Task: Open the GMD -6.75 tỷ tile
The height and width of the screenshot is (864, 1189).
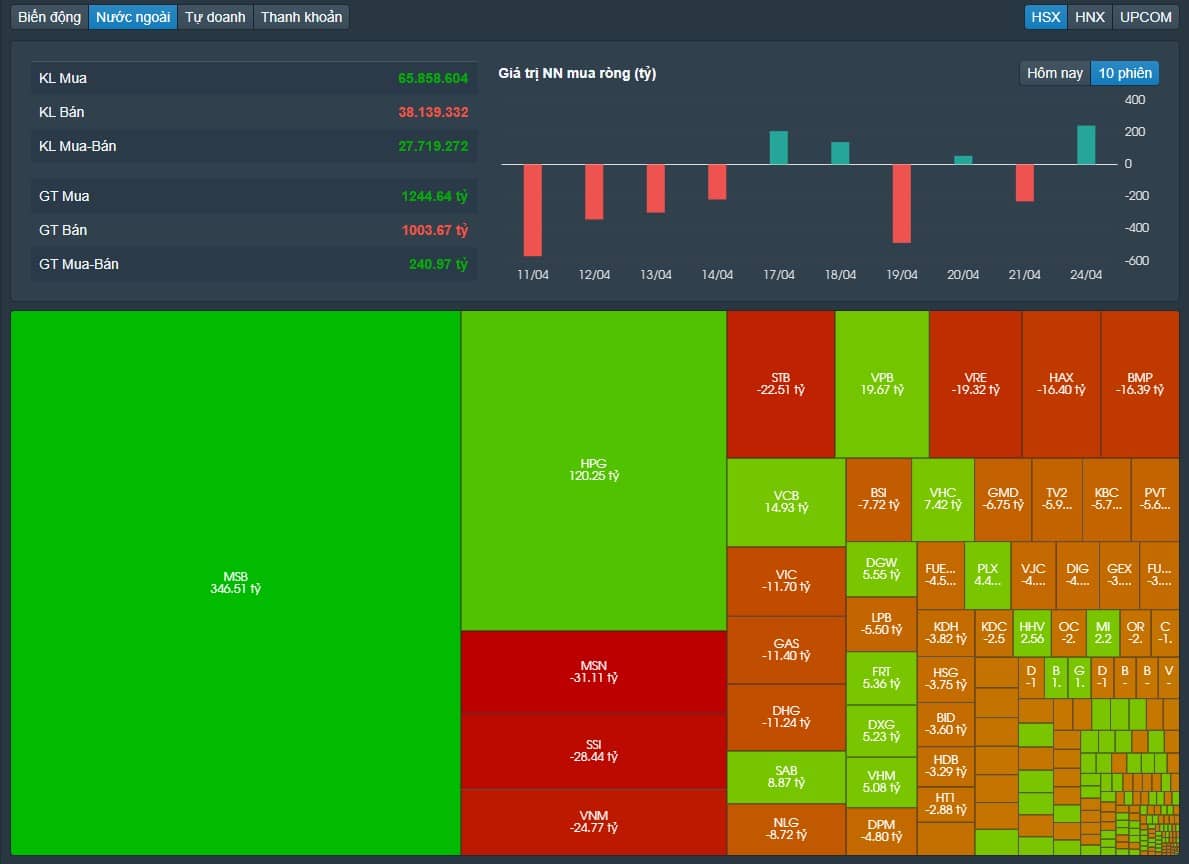Action: click(1003, 499)
